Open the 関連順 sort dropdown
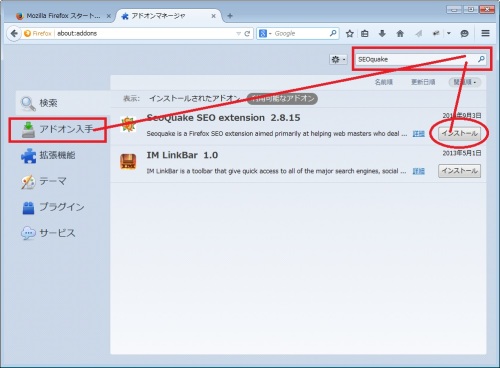Viewport: 500px width, 368px height. point(465,82)
